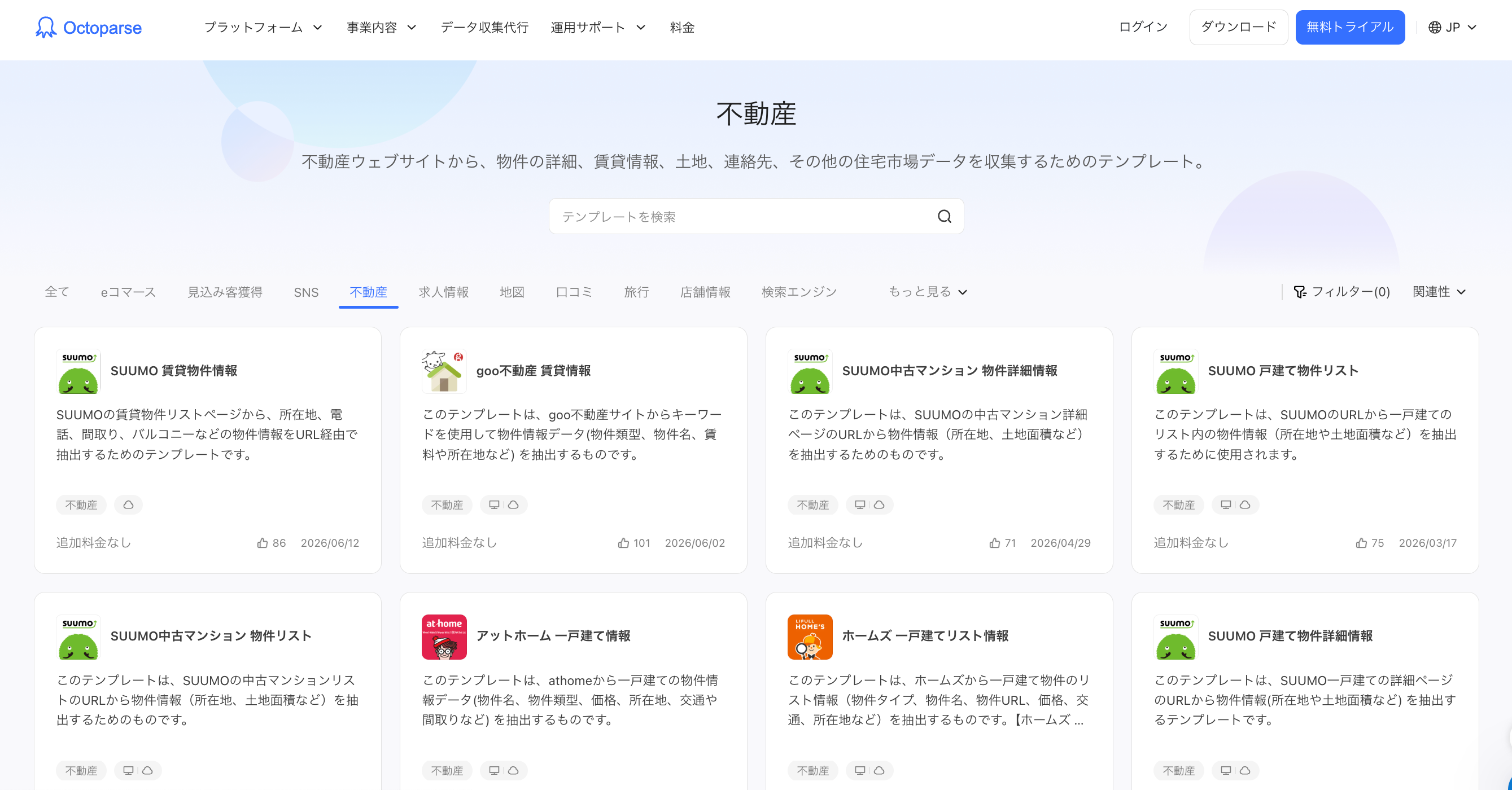Click desktop icon on SUUMO 戸建て物件詳細情報 card
The width and height of the screenshot is (1512, 790).
click(1226, 771)
